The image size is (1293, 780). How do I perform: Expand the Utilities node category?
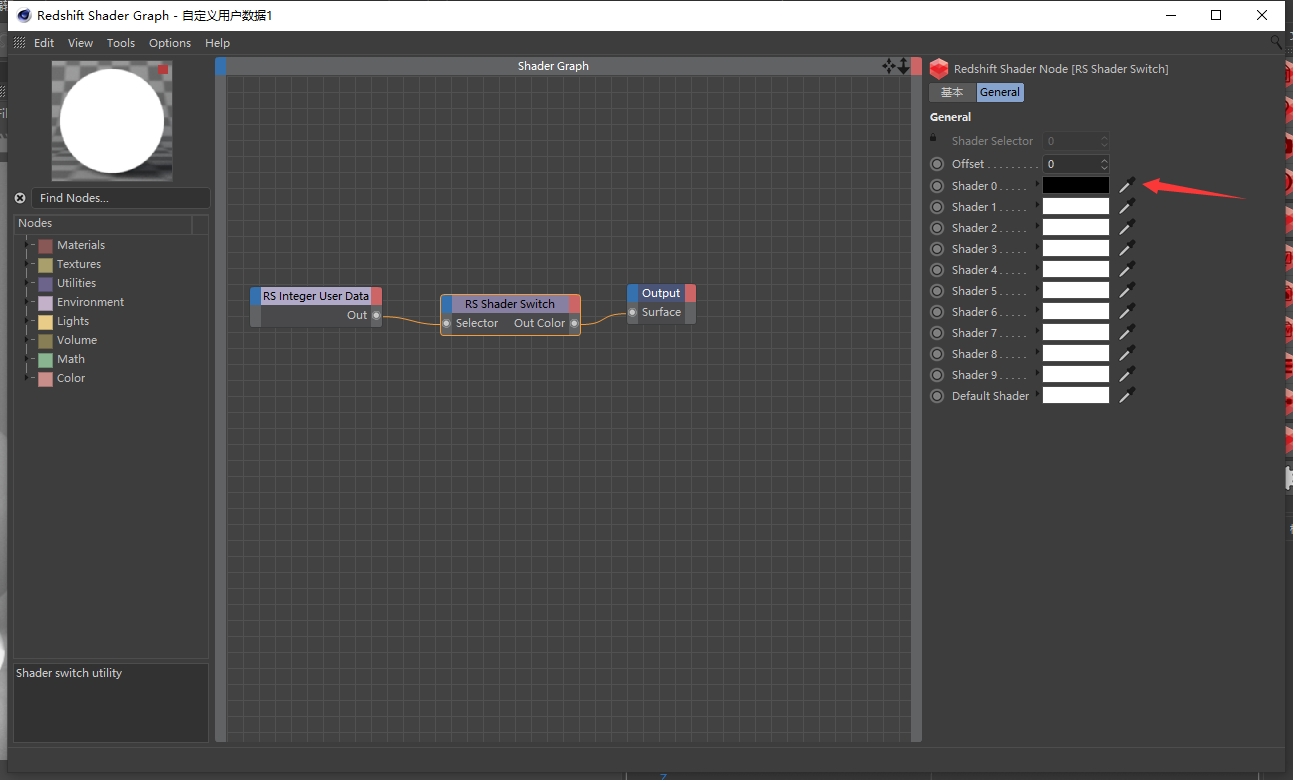pyautogui.click(x=27, y=283)
